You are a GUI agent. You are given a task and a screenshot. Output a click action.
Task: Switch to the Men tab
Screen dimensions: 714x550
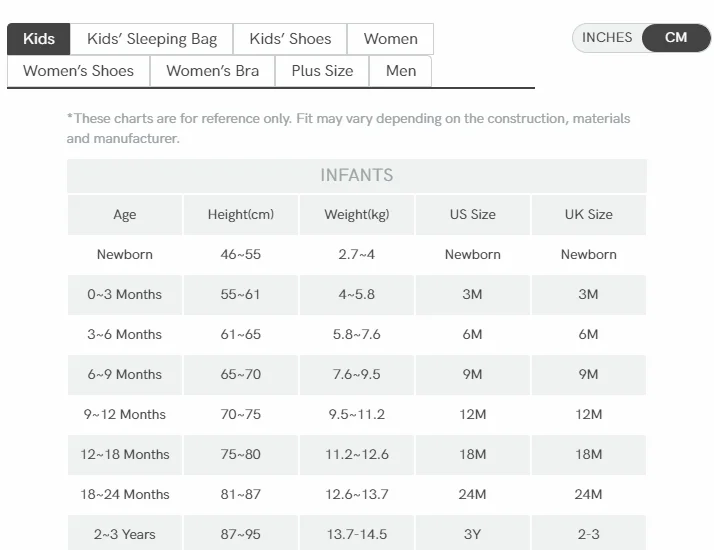coord(401,71)
